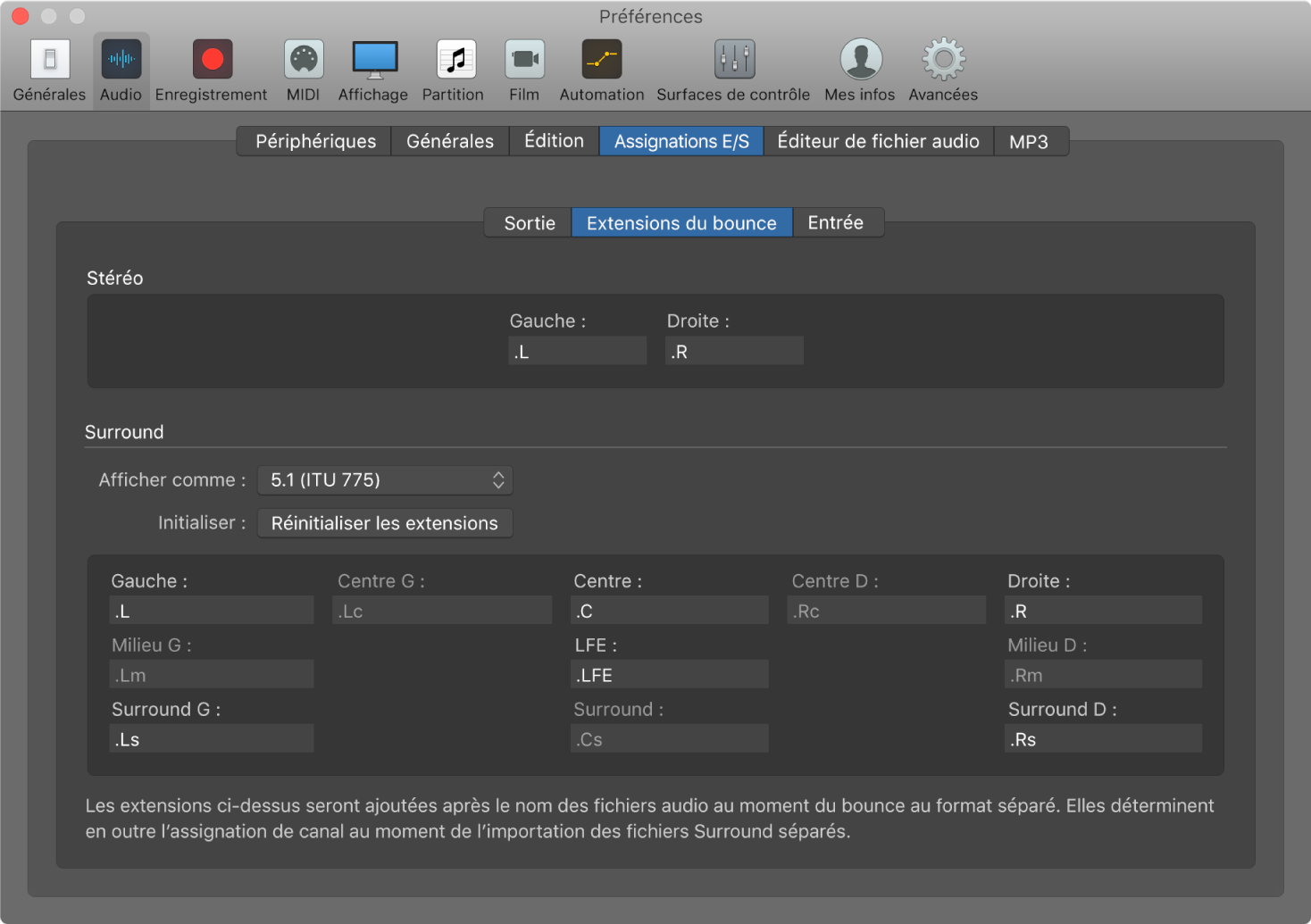Edit the Centre .C extension field
The height and width of the screenshot is (924, 1311).
pos(670,611)
